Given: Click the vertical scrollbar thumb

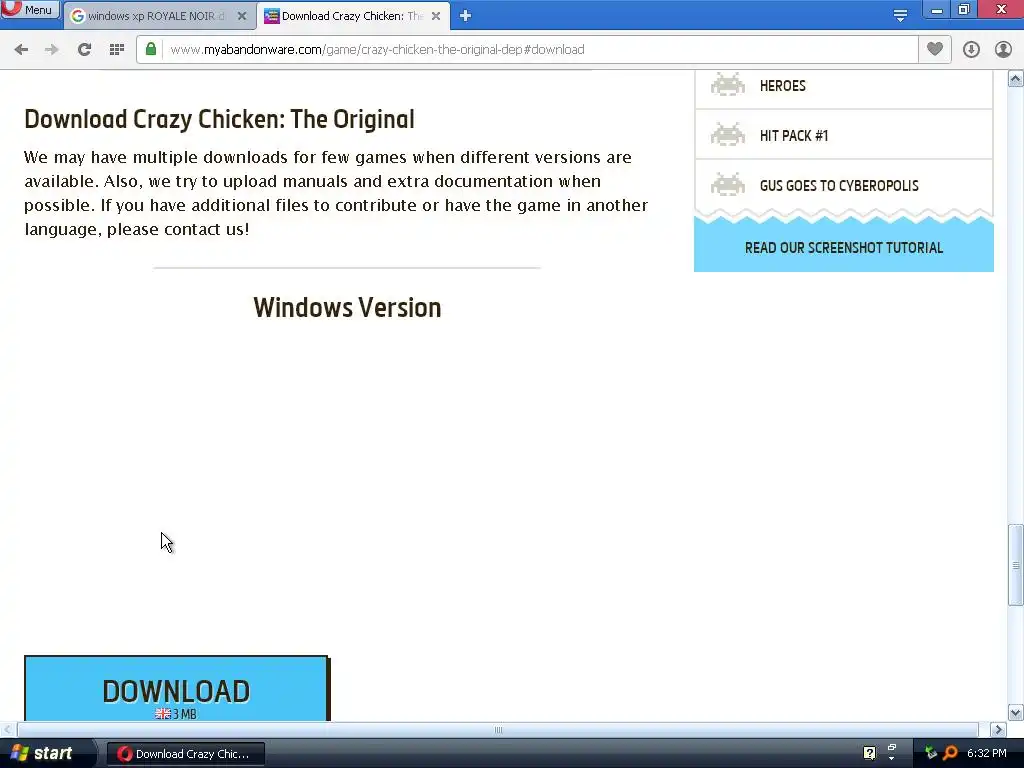Looking at the screenshot, I should tap(1016, 565).
